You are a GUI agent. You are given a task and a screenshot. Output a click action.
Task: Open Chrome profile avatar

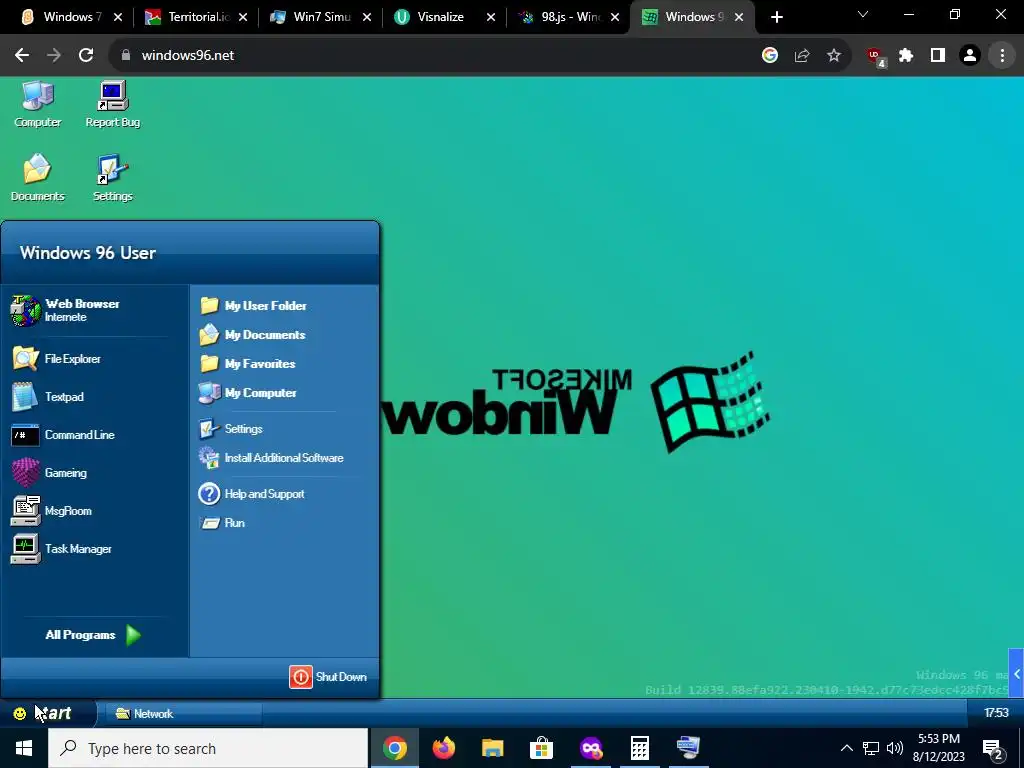click(970, 56)
